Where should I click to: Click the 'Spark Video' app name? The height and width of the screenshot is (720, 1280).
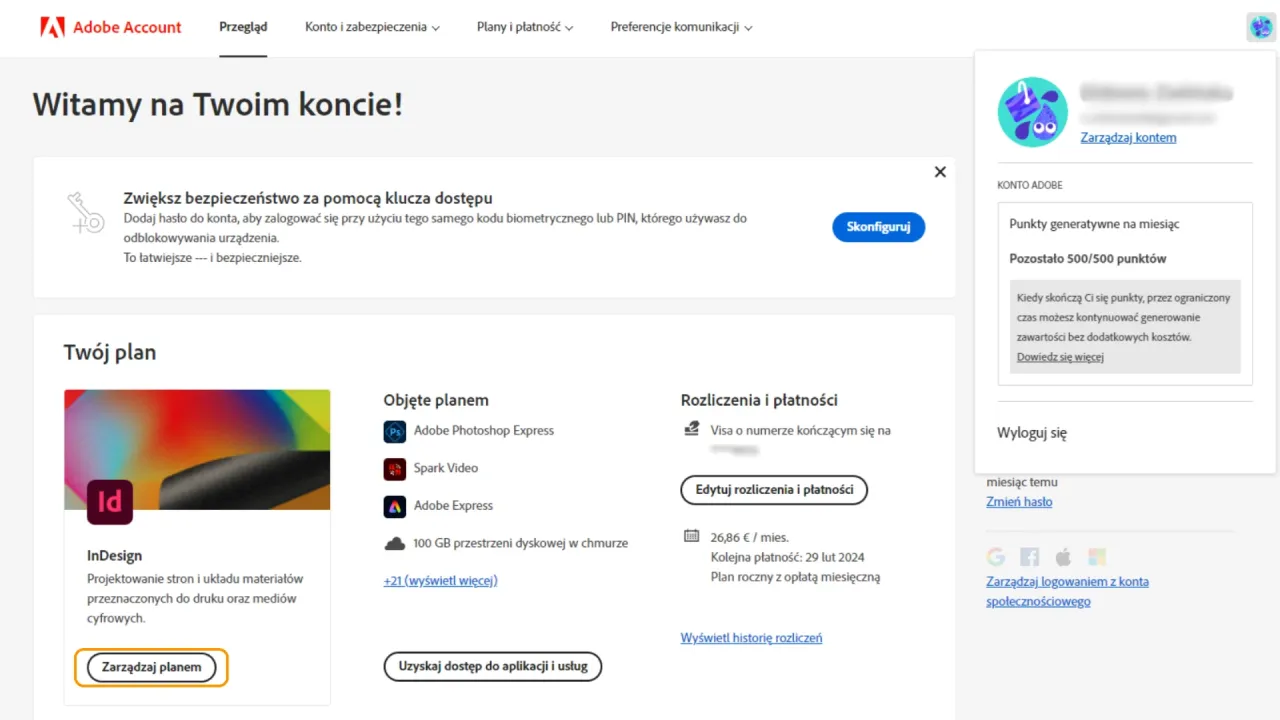[446, 468]
